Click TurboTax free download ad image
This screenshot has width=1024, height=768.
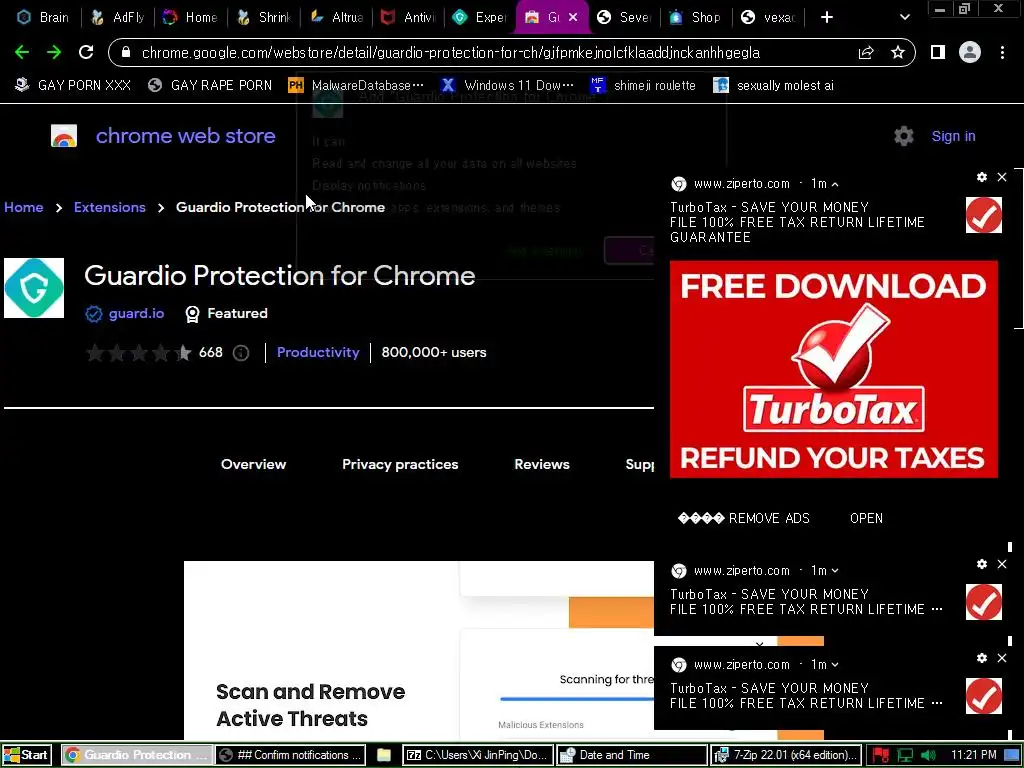click(833, 369)
